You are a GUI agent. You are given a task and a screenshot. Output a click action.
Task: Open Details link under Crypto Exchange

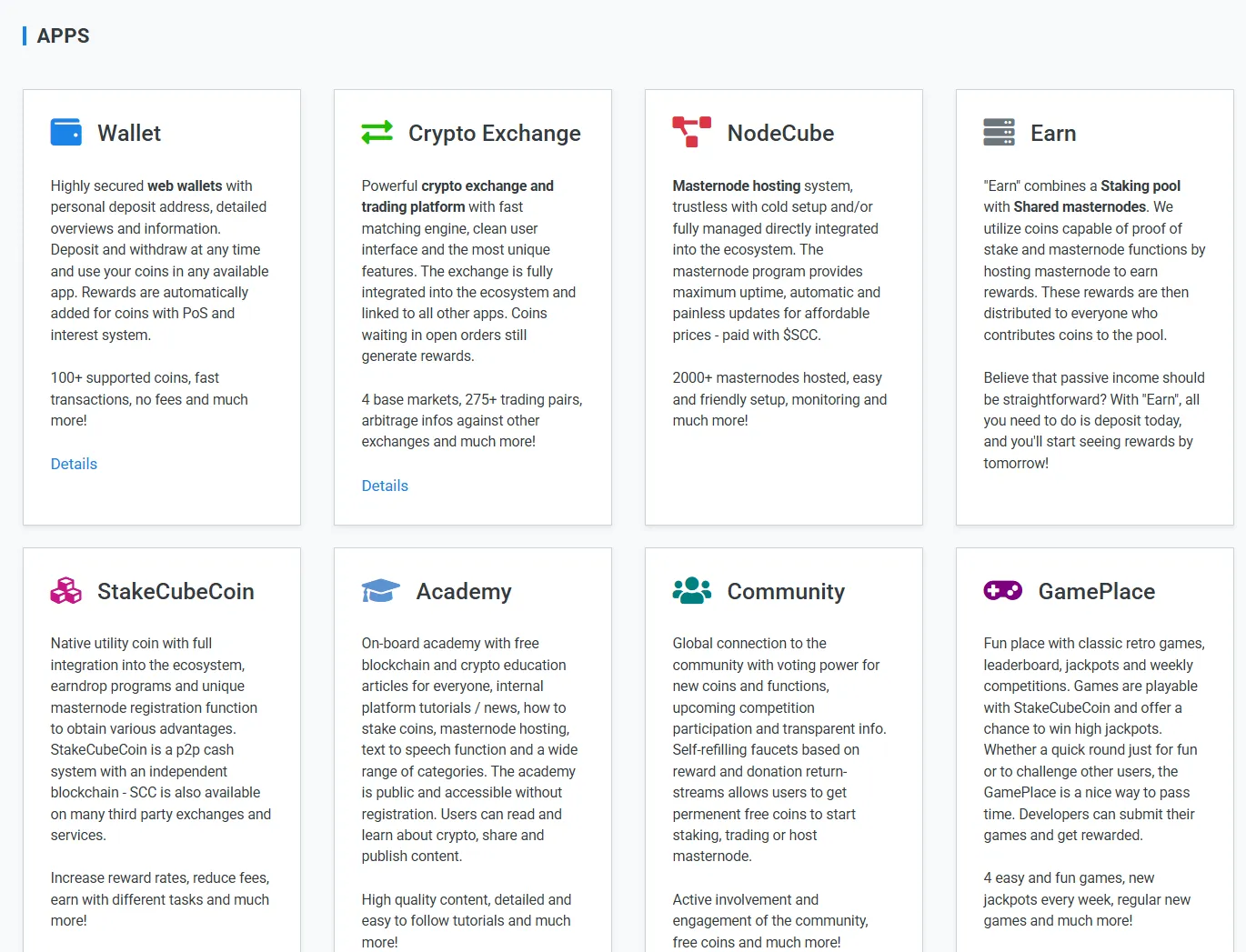[x=385, y=486]
